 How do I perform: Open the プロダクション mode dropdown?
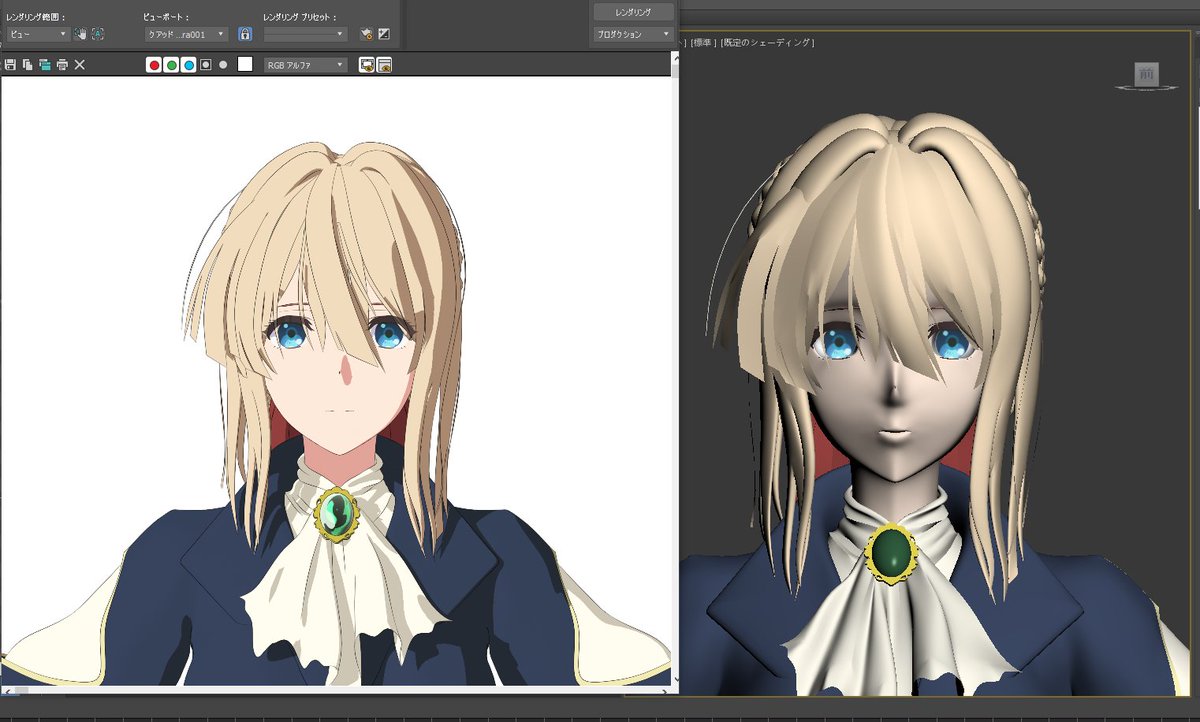633,34
